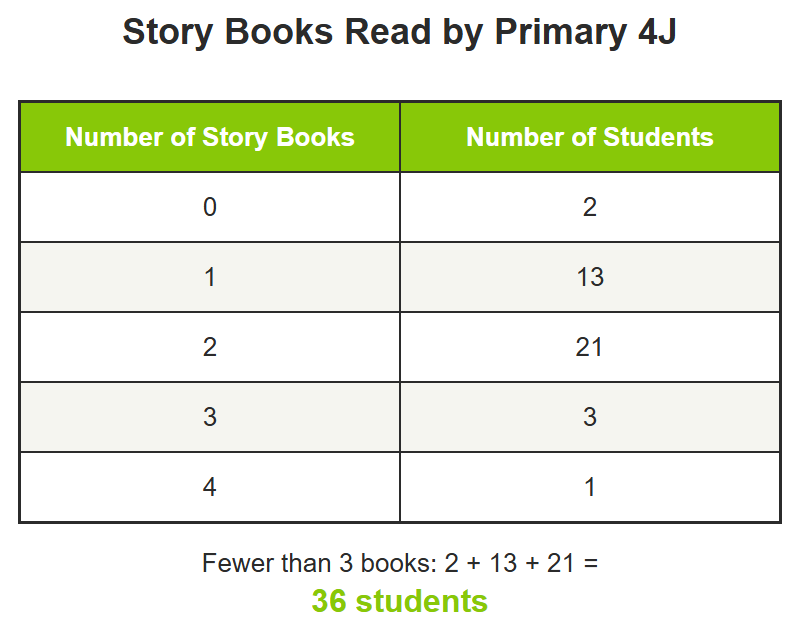Viewport: 800px width, 630px height.
Task: Click the title Story Books Read by Primary 4J
Action: coord(399,32)
